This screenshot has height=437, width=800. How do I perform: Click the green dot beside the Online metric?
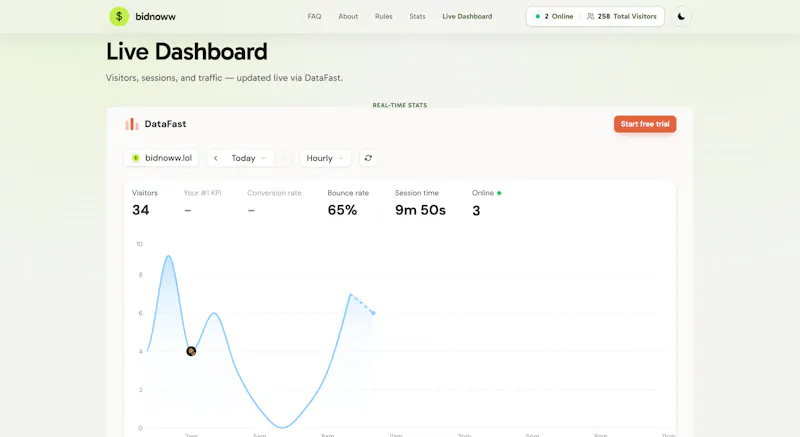click(499, 193)
